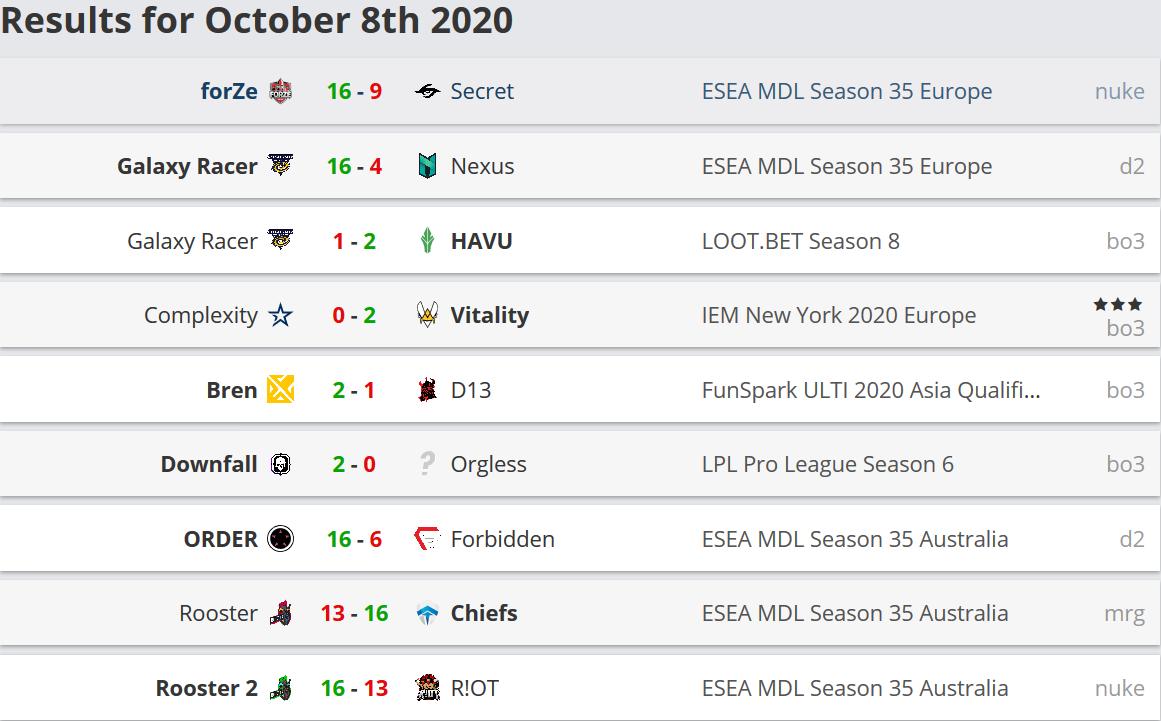Open the Rooster vs Chiefs 13-16 score
Screen dimensions: 1161x721
point(354,614)
